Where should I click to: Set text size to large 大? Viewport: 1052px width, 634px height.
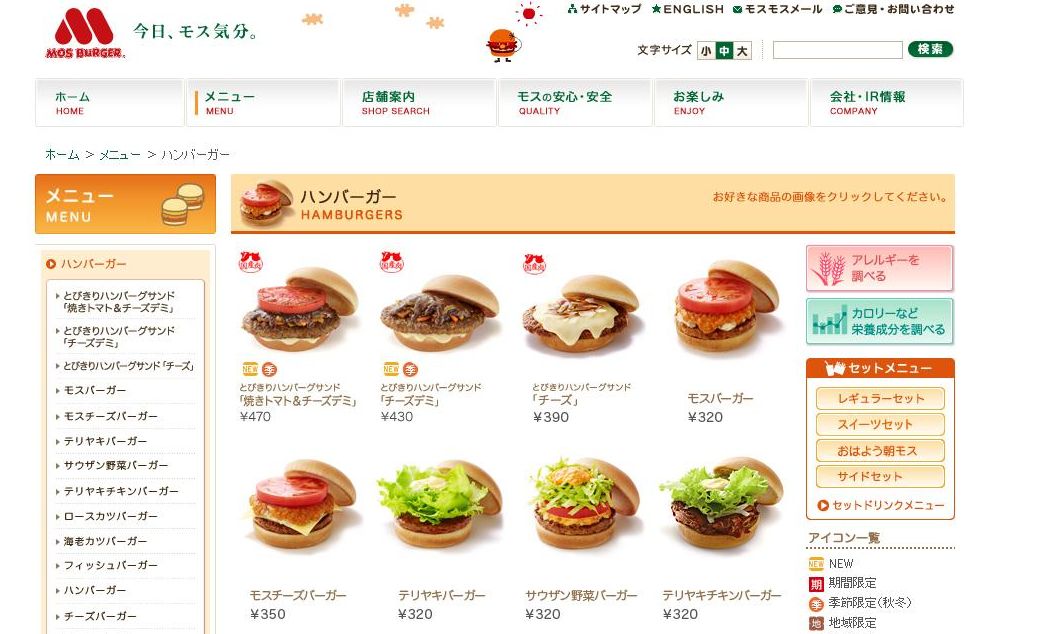[742, 50]
